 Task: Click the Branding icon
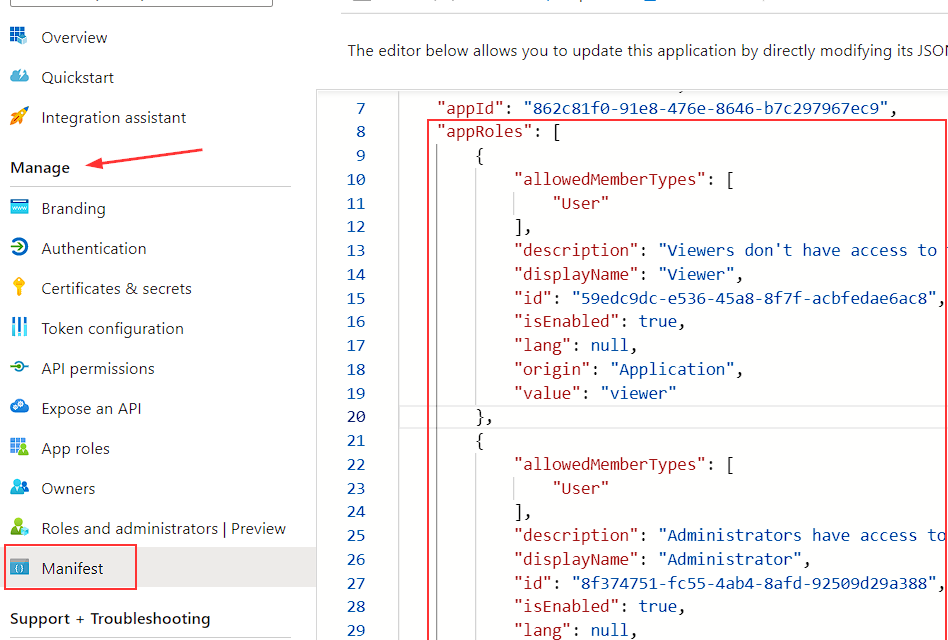(19, 208)
